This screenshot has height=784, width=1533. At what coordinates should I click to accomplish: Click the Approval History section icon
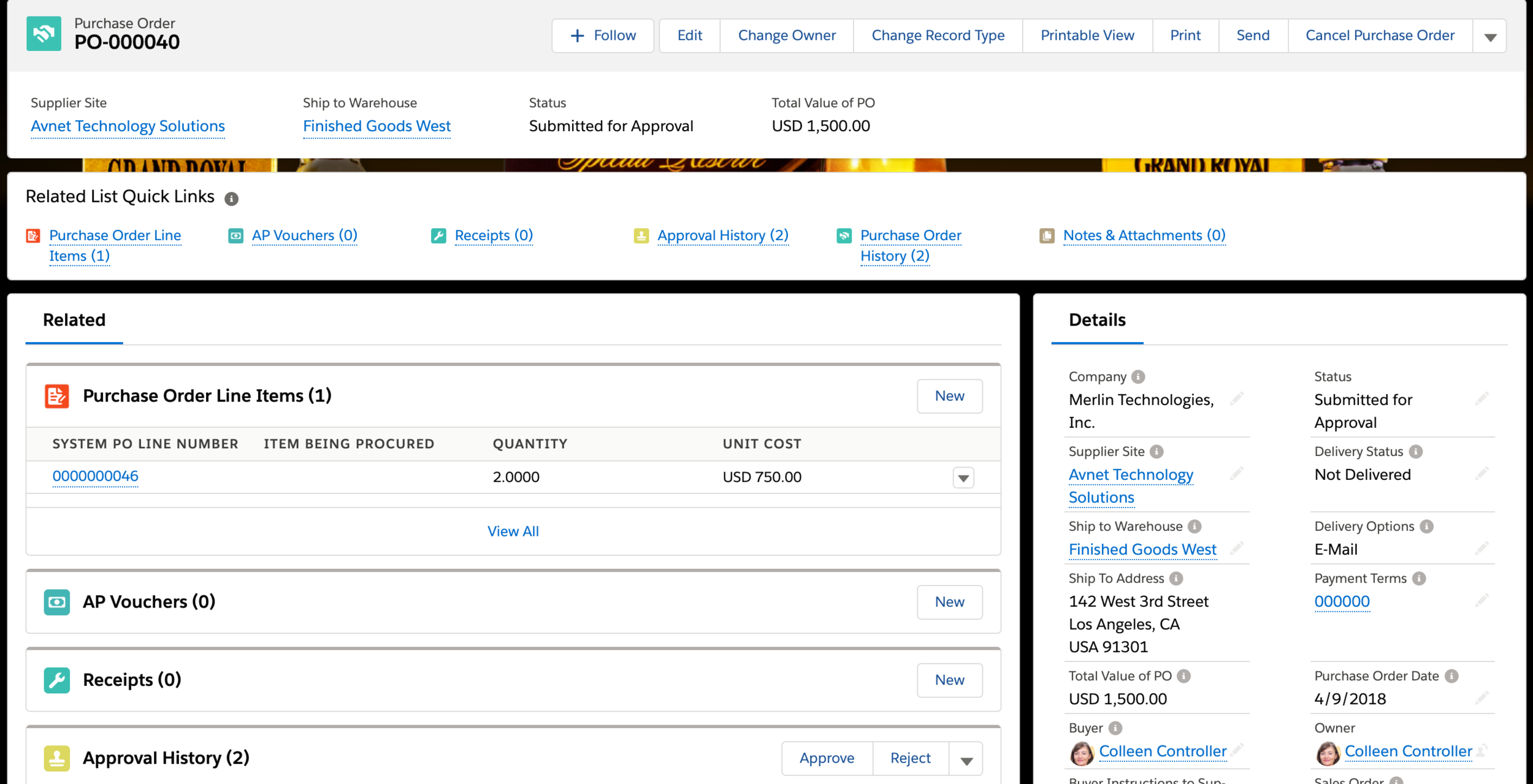(56, 758)
